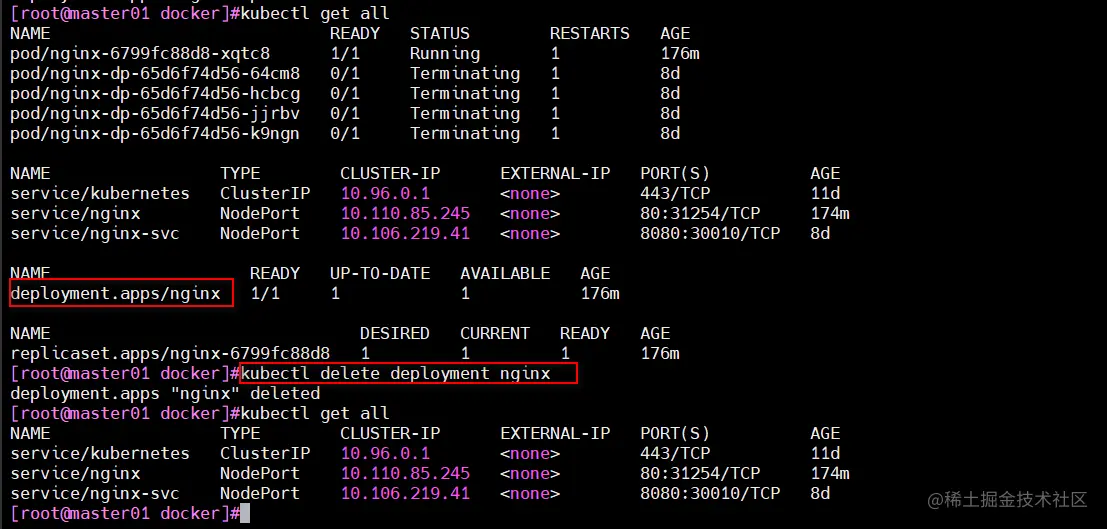Click pod name ending in hcbcg
Screen dimensions: 1107x529
(155, 93)
